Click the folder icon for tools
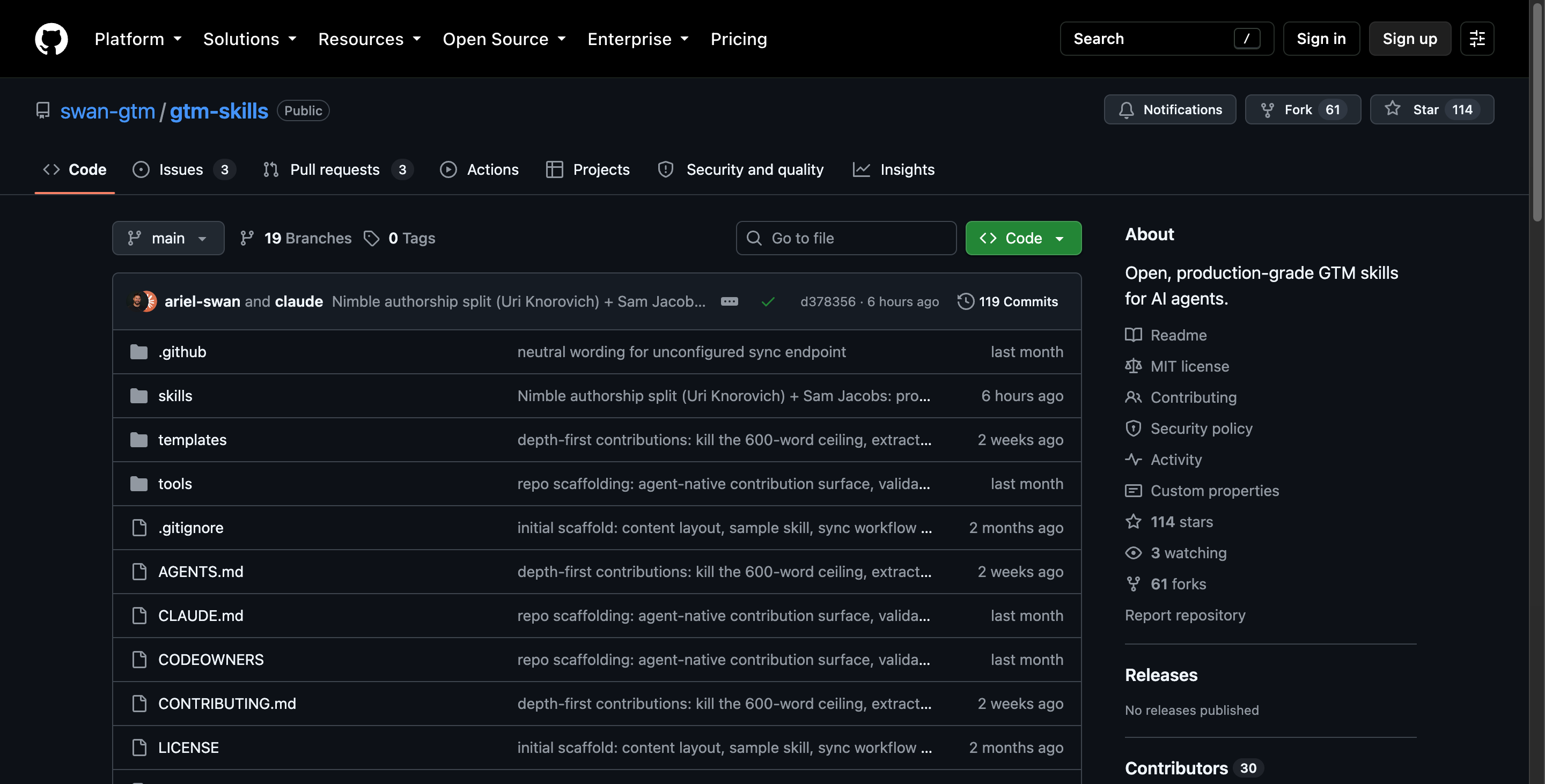 tap(139, 484)
